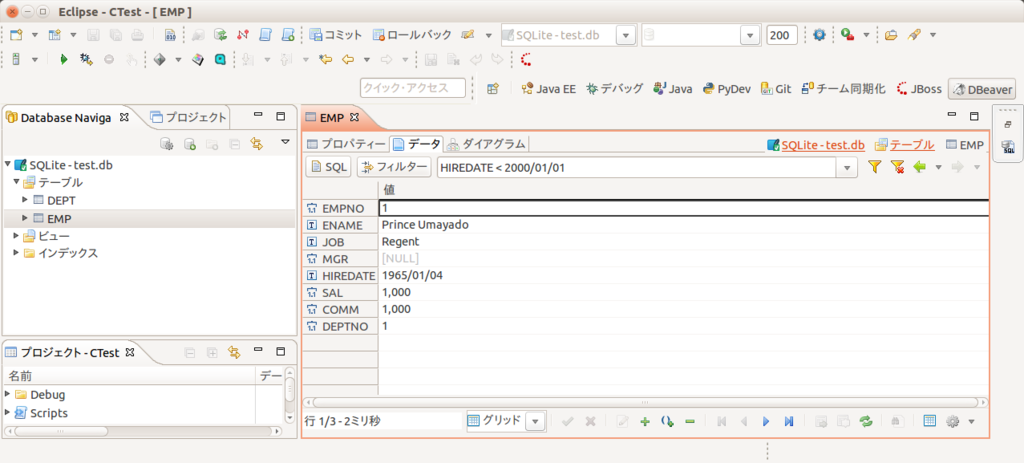The height and width of the screenshot is (463, 1024).
Task: Switch to the デバッグ perspective
Action: [x=615, y=89]
